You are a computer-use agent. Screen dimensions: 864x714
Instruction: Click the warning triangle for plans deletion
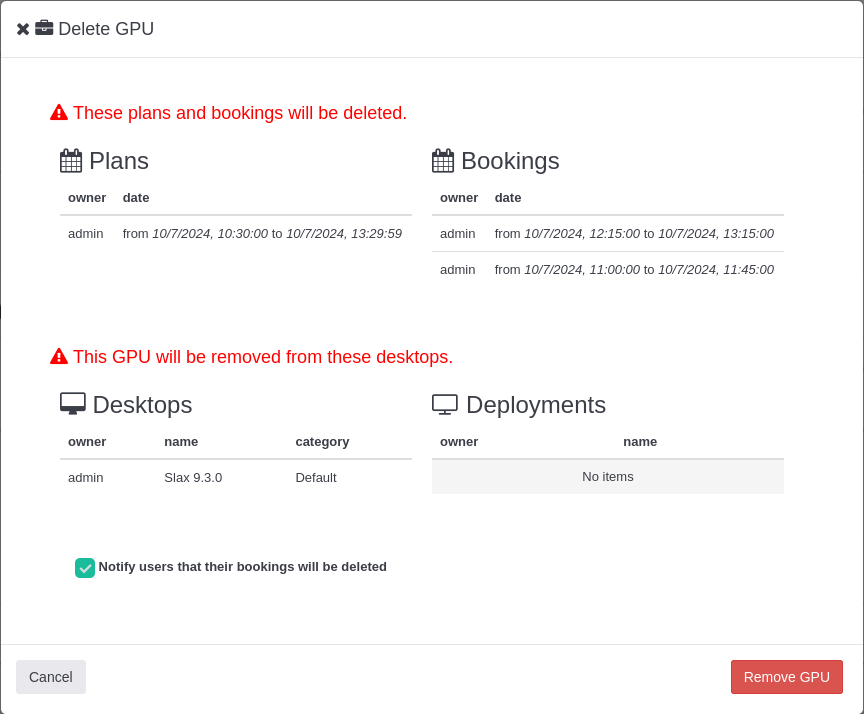(x=59, y=112)
